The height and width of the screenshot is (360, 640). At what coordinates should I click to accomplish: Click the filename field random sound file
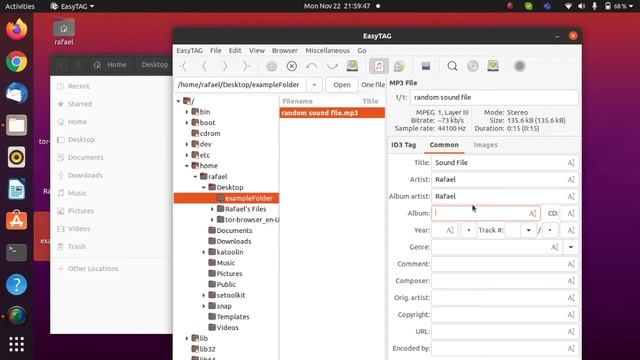pyautogui.click(x=494, y=98)
